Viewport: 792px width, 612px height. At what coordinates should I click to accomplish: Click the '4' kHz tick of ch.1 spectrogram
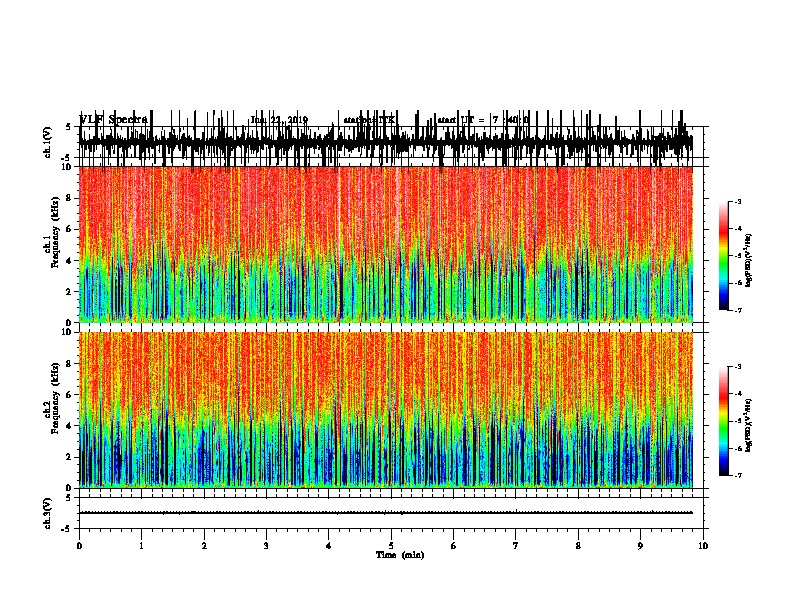coord(70,261)
